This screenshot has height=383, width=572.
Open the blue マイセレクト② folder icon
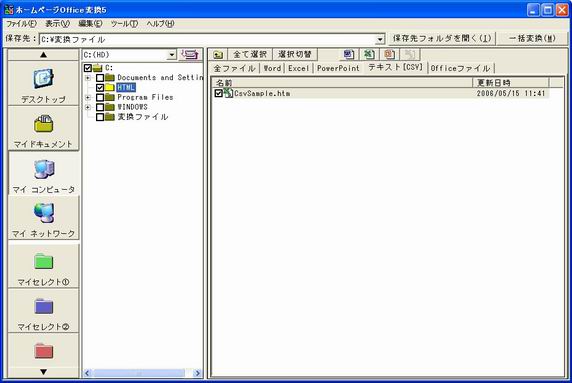click(x=44, y=306)
